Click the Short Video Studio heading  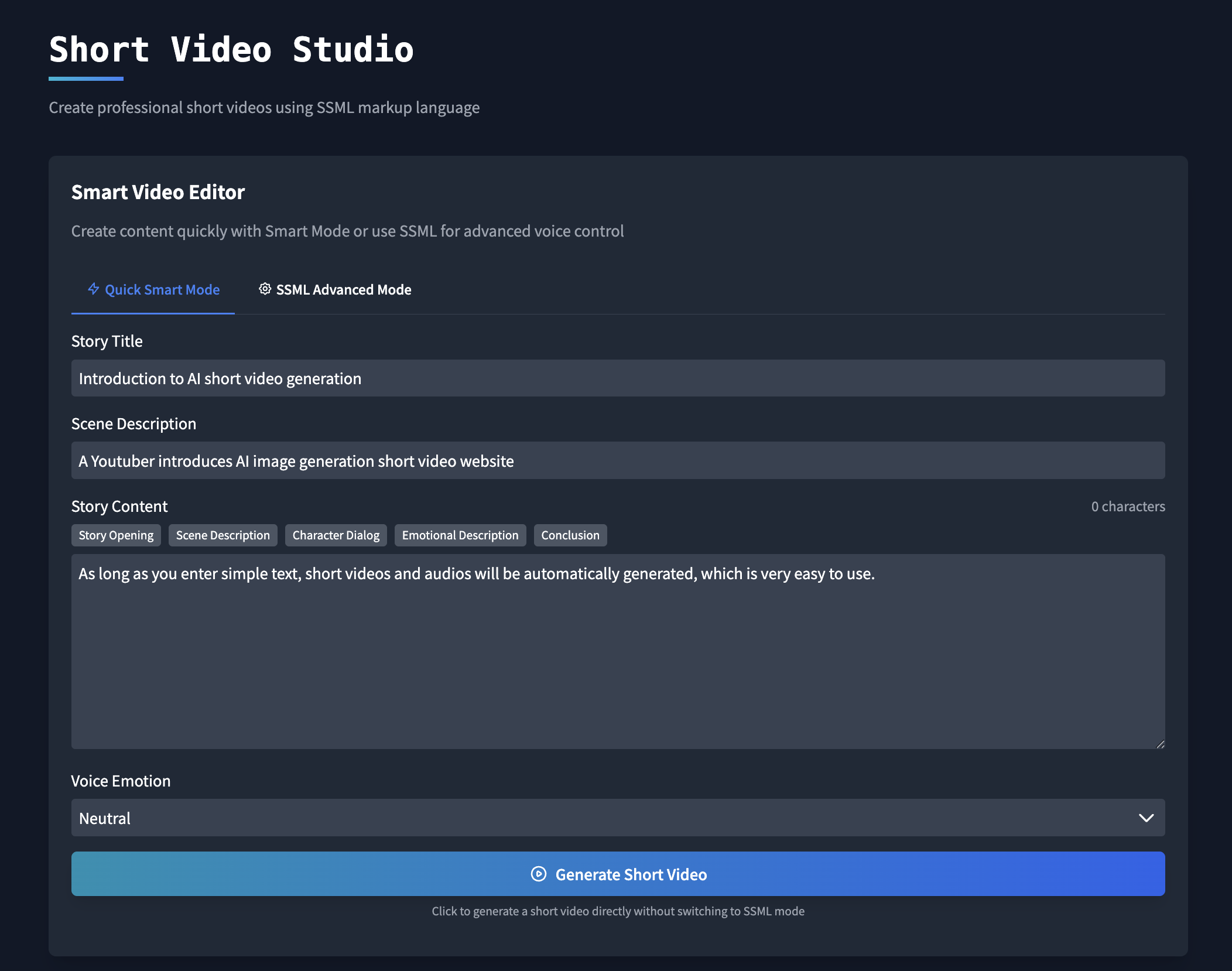231,49
